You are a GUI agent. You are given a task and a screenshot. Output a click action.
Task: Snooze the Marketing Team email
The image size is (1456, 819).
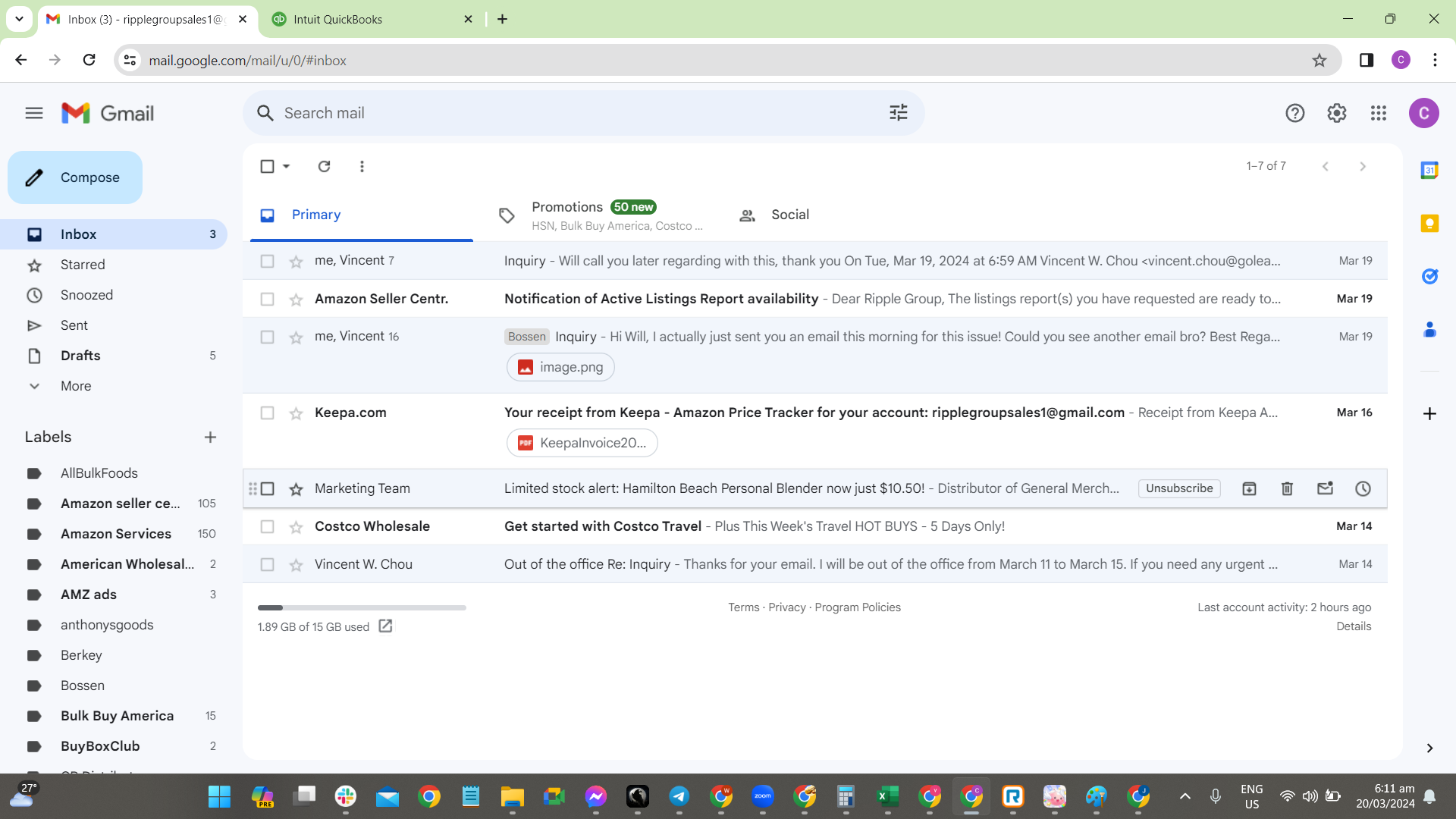pos(1363,489)
